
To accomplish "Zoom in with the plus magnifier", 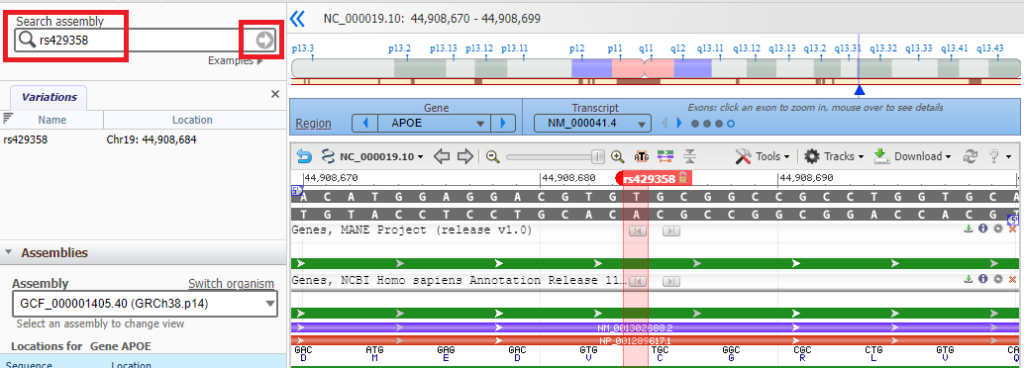I will 617,157.
